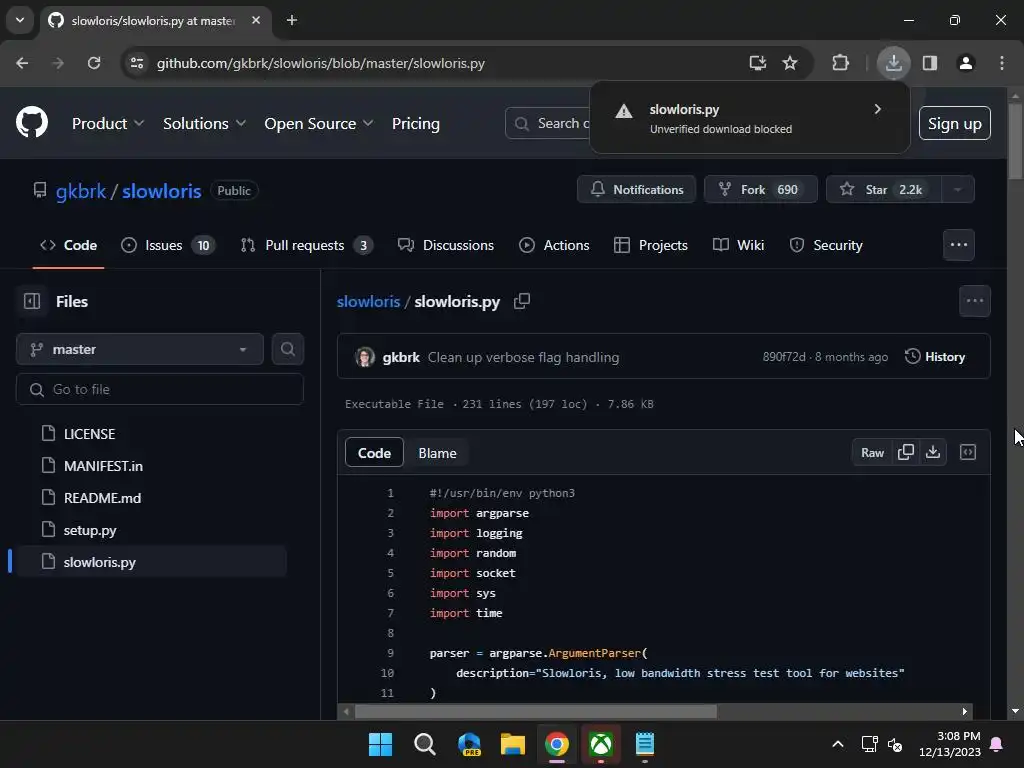
Task: Open the slowloris repository name link
Action: point(161,191)
